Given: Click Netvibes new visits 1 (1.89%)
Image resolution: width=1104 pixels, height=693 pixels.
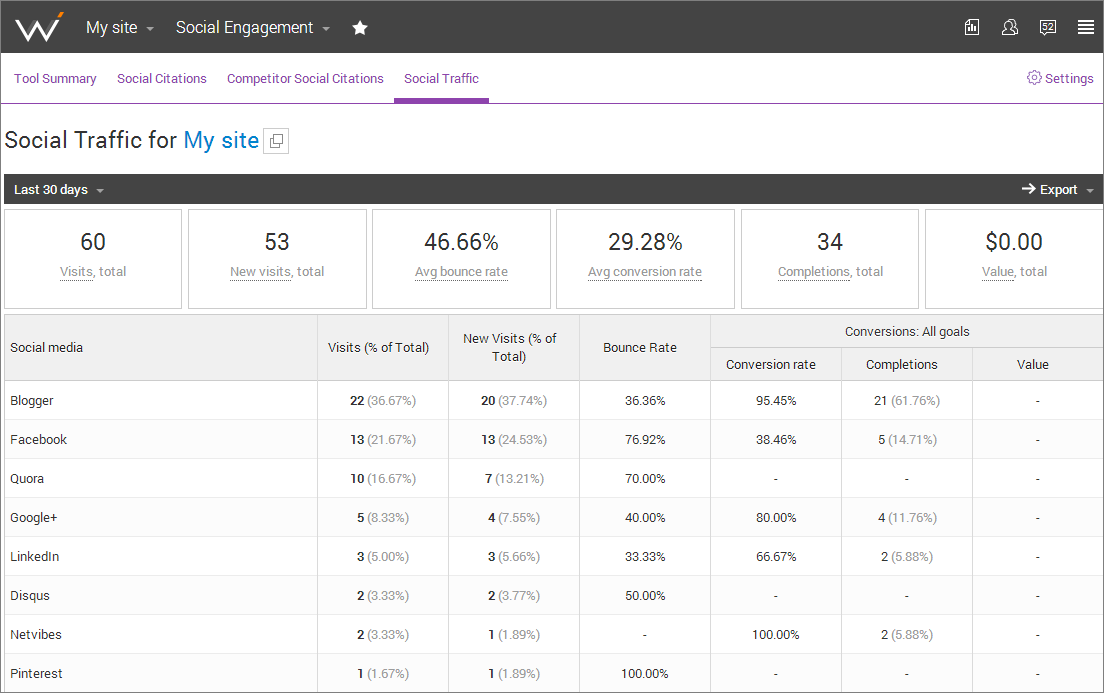Looking at the screenshot, I should tap(514, 635).
